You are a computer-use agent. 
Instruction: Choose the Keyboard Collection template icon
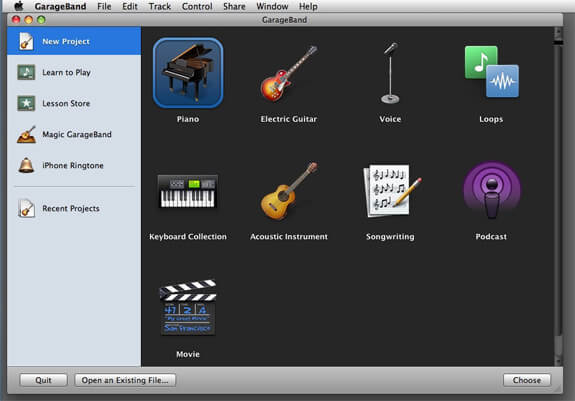click(188, 191)
